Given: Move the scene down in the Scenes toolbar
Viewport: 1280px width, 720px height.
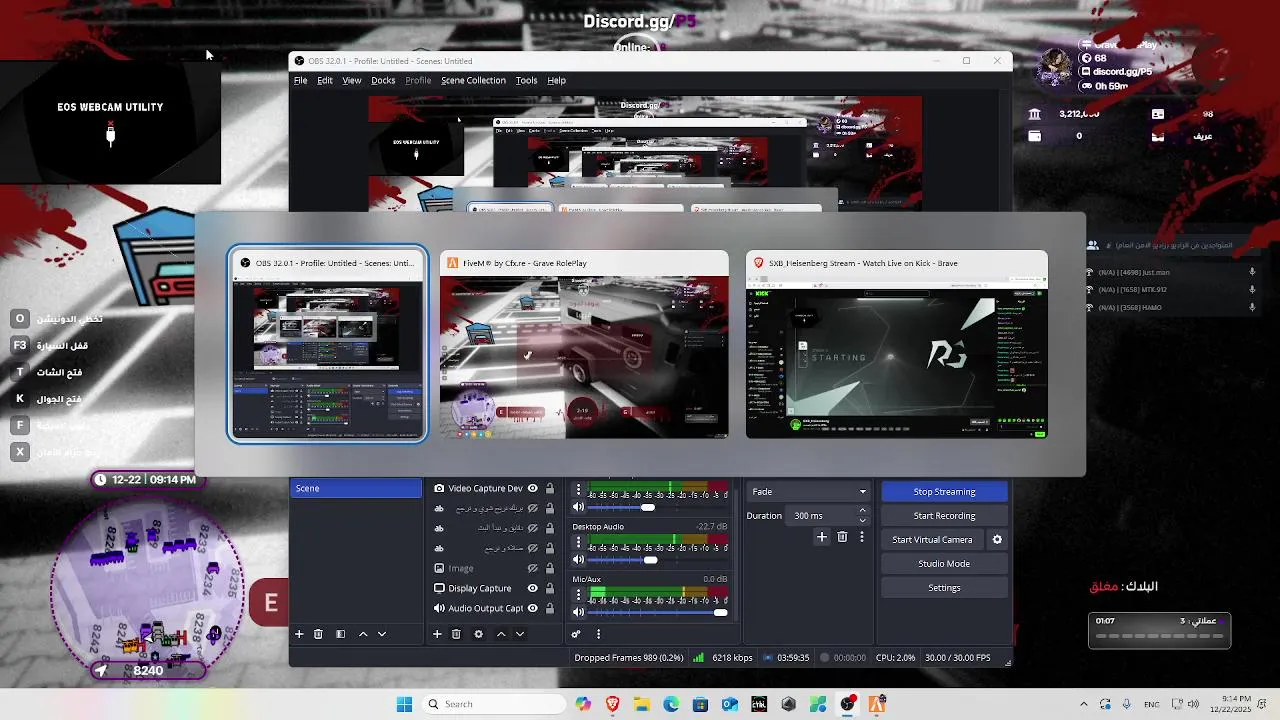Looking at the screenshot, I should pos(382,634).
